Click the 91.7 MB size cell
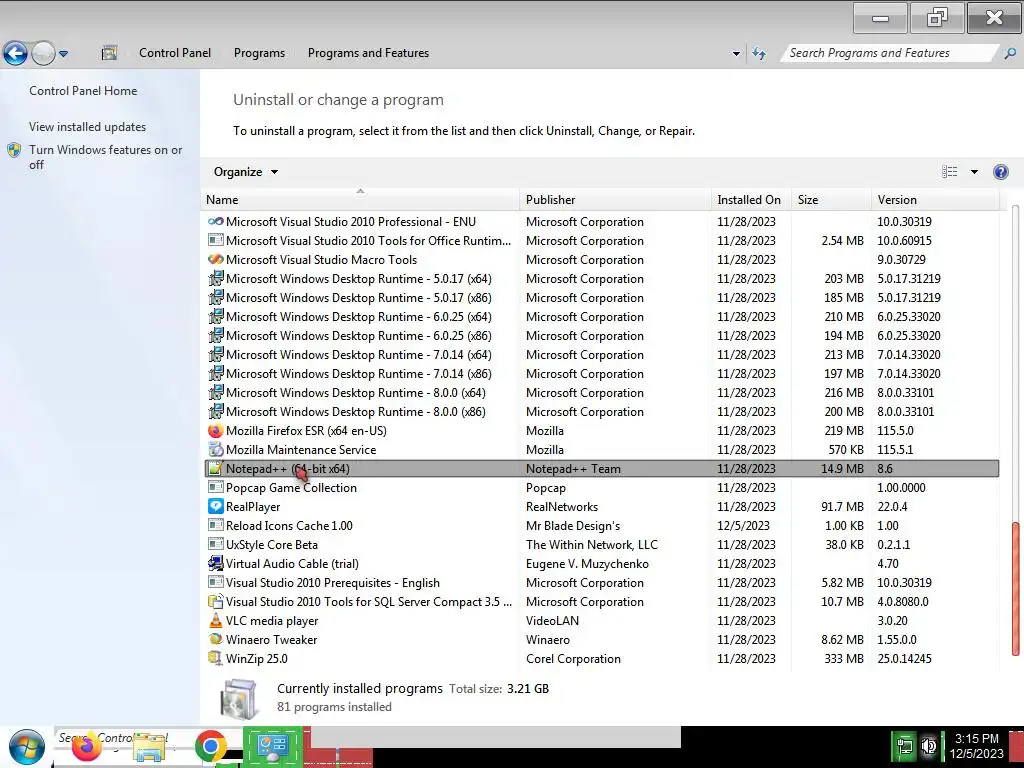Screen dimensions: 1024x768 (842, 507)
